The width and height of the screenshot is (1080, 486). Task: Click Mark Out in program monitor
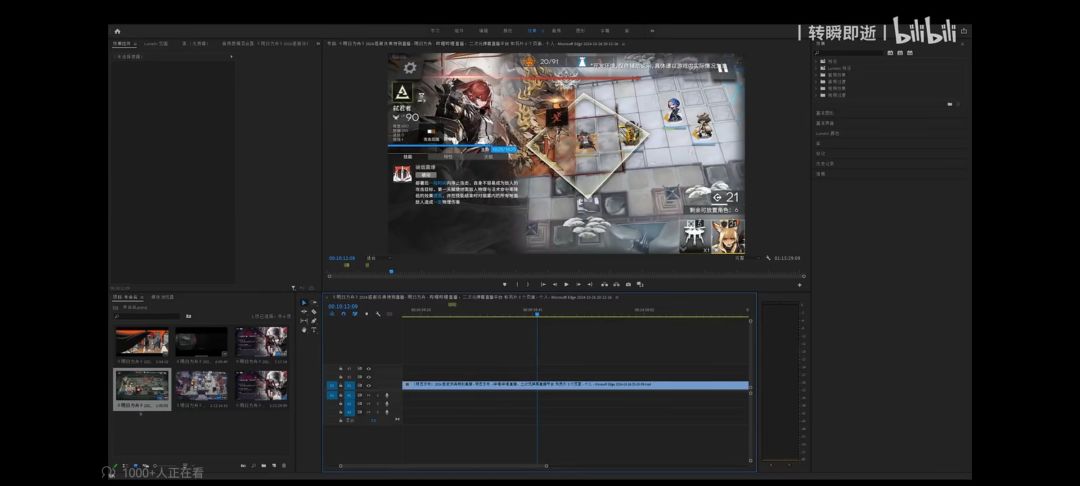click(528, 284)
